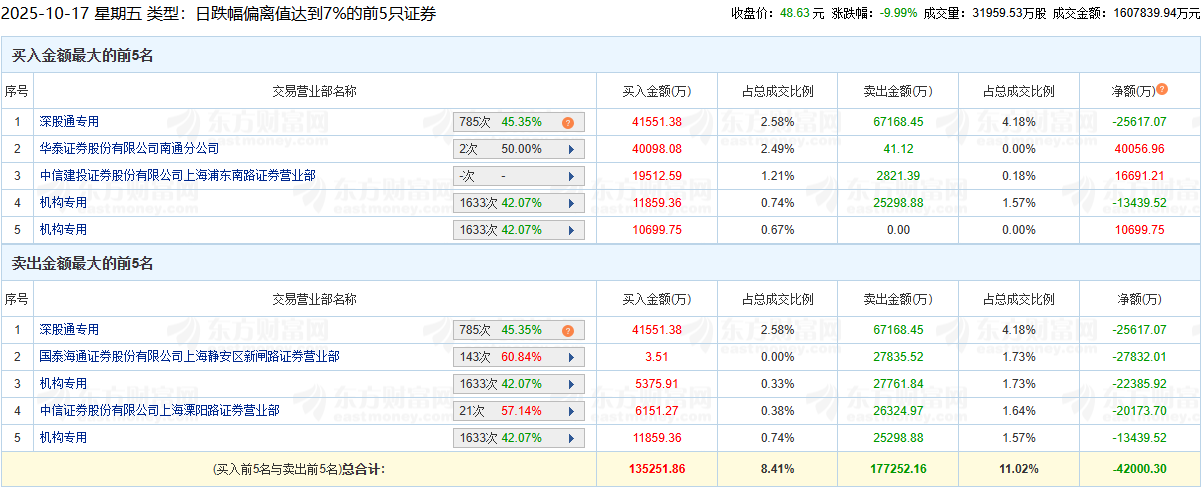Expand arrow in 中信证券上海溧阳路 row stats box
The width and height of the screenshot is (1202, 488).
[571, 411]
